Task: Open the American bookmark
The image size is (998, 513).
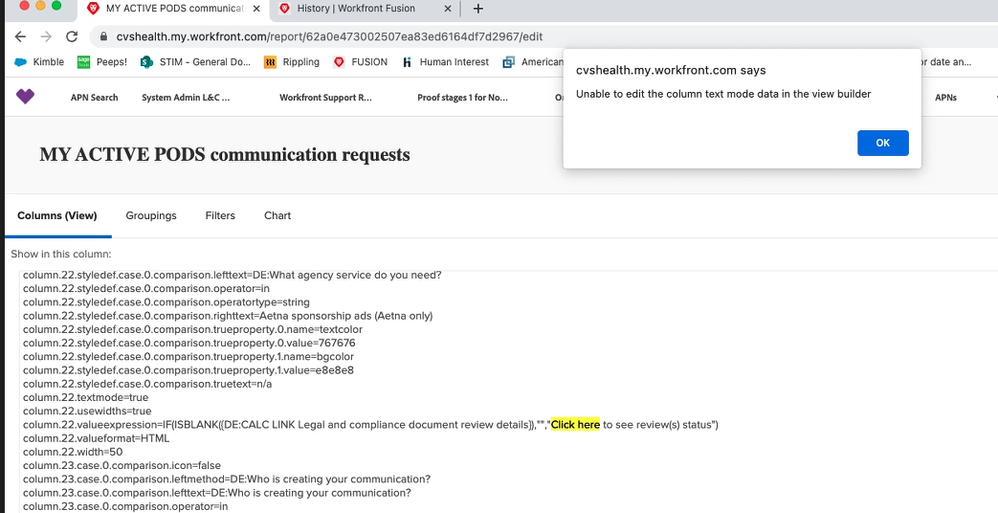Action: point(533,62)
